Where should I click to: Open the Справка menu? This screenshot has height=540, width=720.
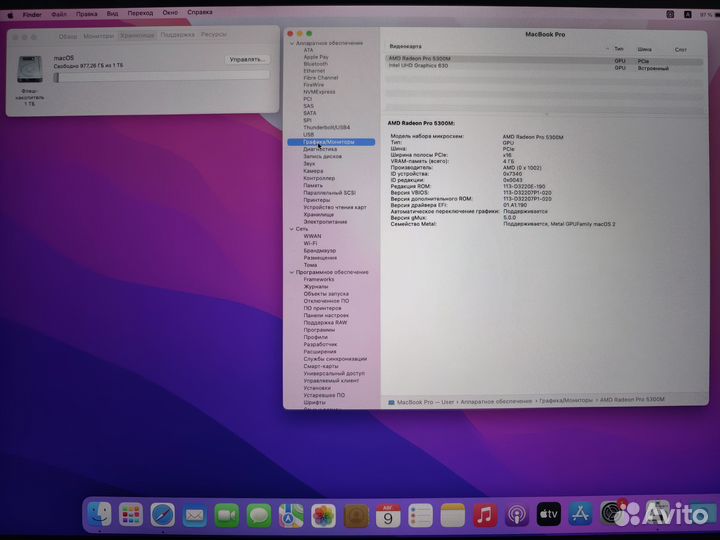coord(200,12)
